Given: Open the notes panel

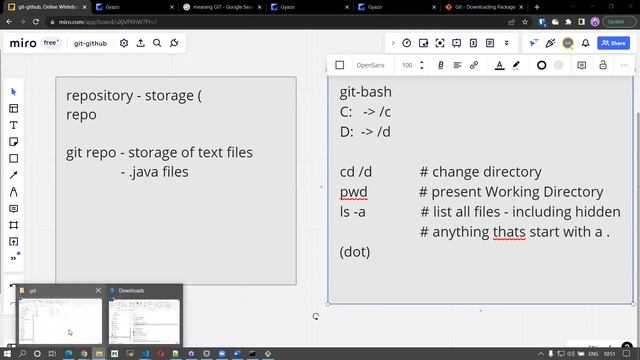Looking at the screenshot, I should pyautogui.click(x=490, y=43).
